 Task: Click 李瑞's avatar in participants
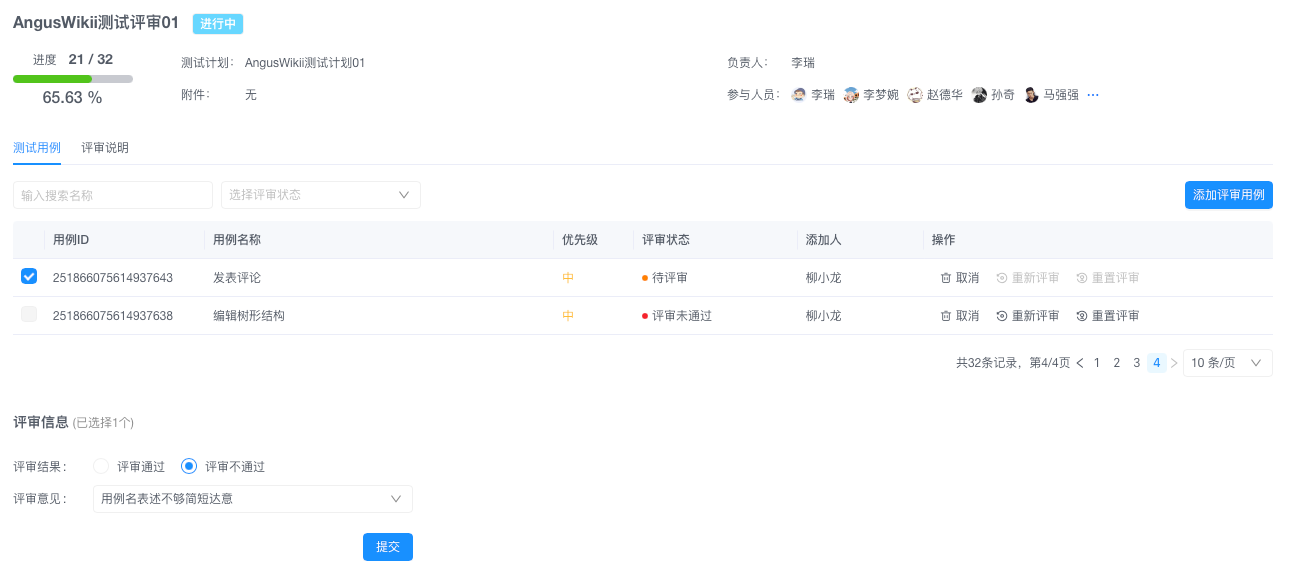(x=799, y=95)
